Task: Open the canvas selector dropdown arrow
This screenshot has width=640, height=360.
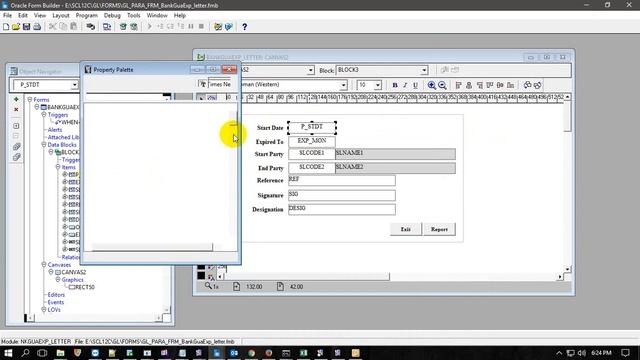Action: (311, 70)
